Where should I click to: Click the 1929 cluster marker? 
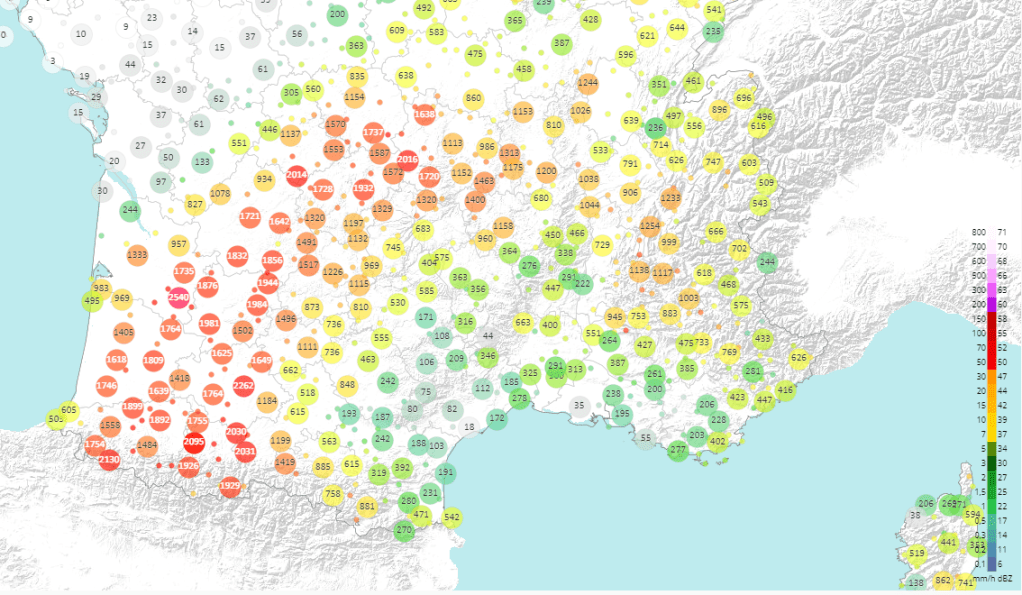click(x=229, y=486)
